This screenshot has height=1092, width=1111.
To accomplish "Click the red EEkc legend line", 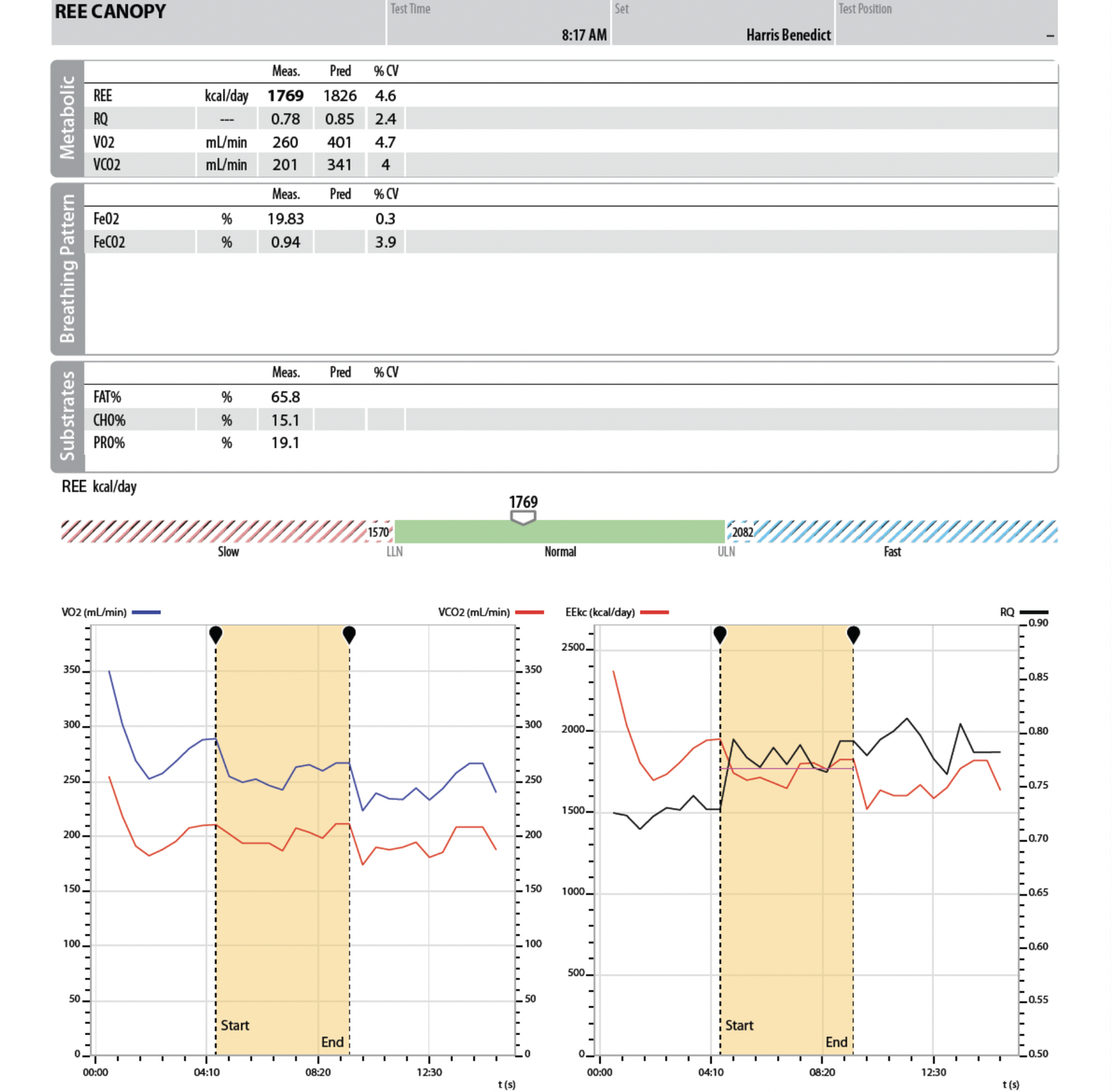I will pos(654,613).
